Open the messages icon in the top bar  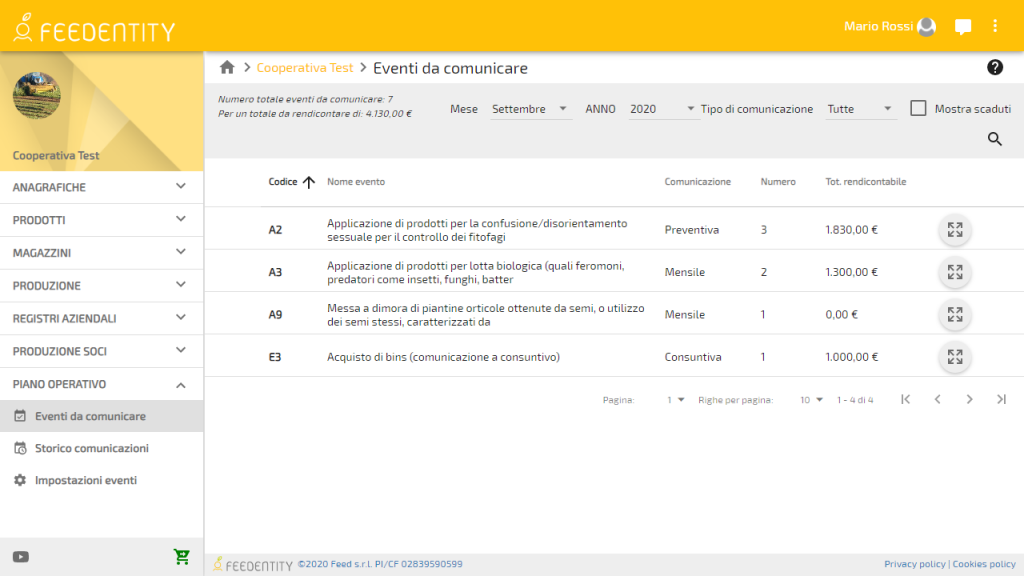(x=962, y=27)
